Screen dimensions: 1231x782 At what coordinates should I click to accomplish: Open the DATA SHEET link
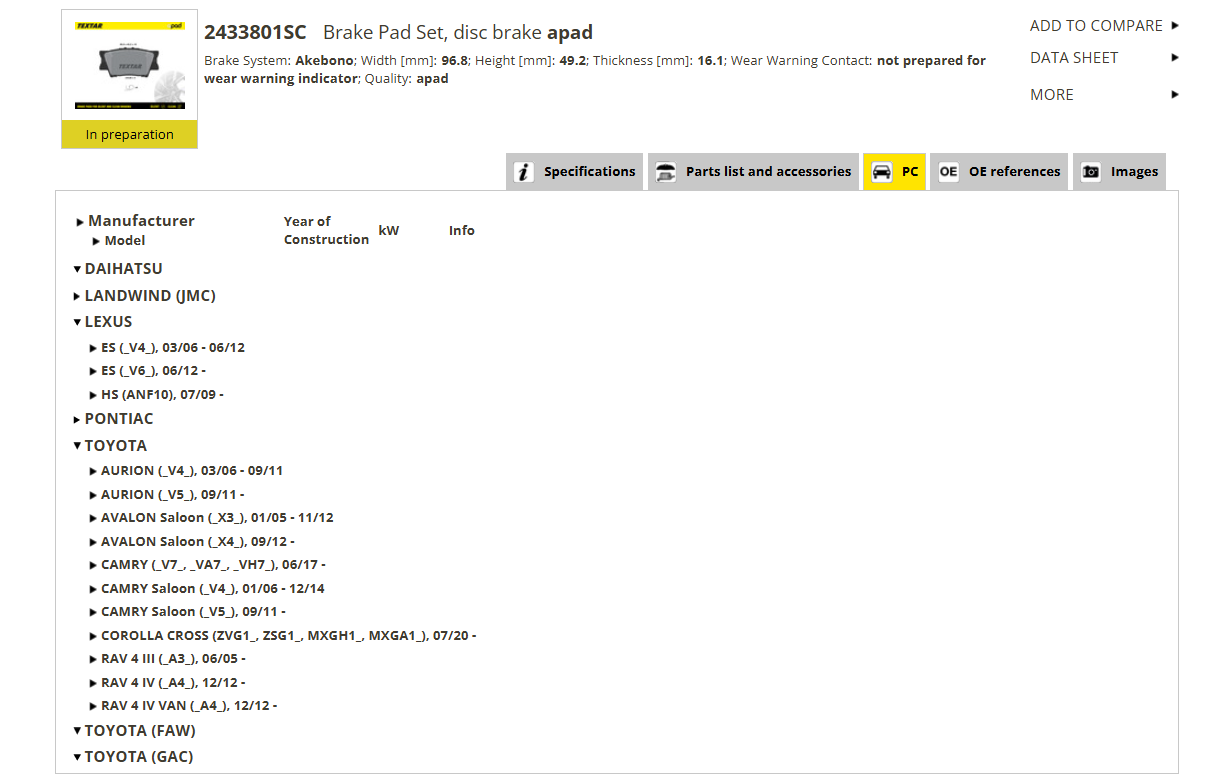click(1074, 58)
